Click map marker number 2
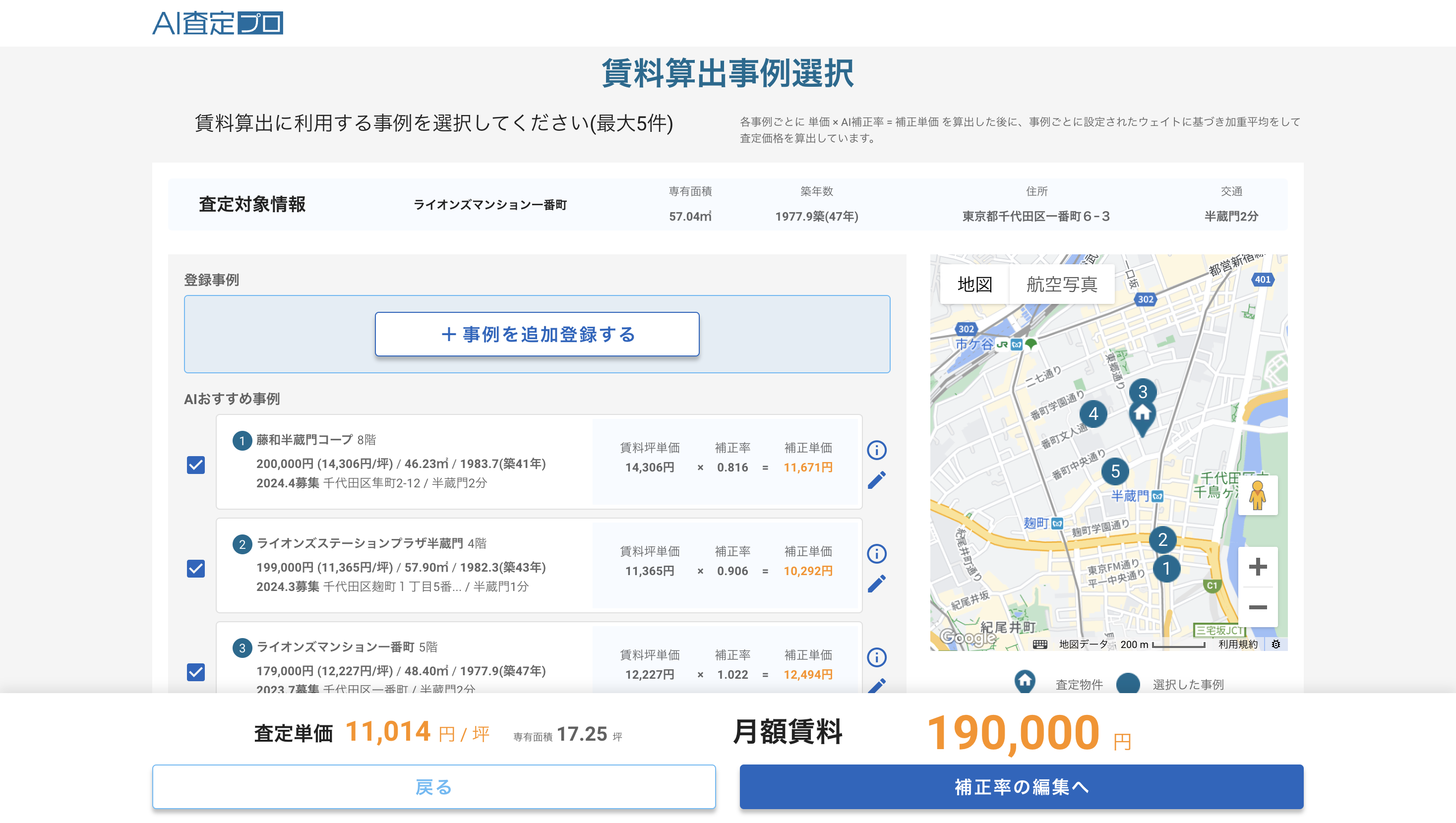The width and height of the screenshot is (1456, 823). (x=1162, y=539)
